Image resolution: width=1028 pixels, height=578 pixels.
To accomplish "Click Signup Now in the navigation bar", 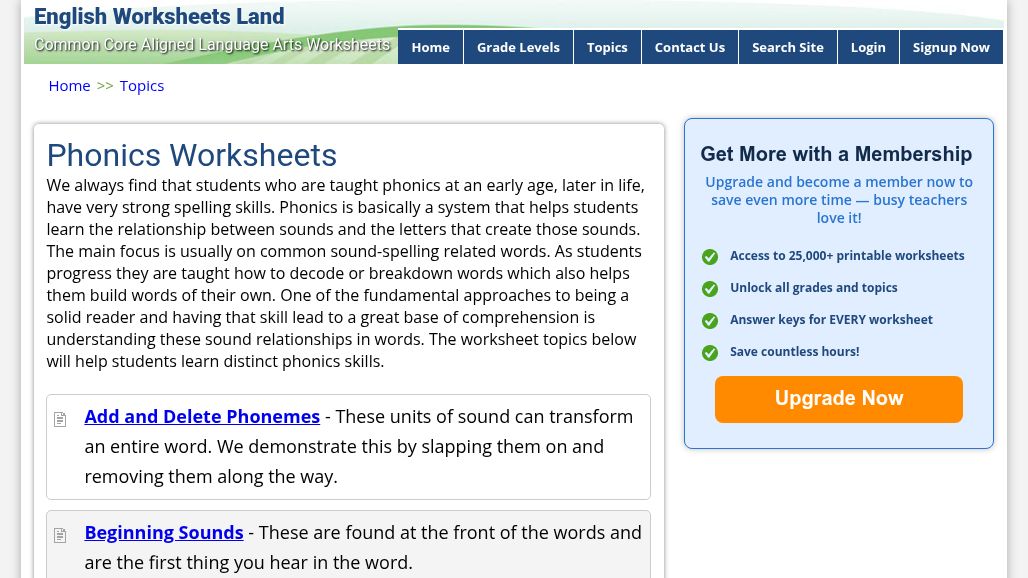I will [951, 47].
